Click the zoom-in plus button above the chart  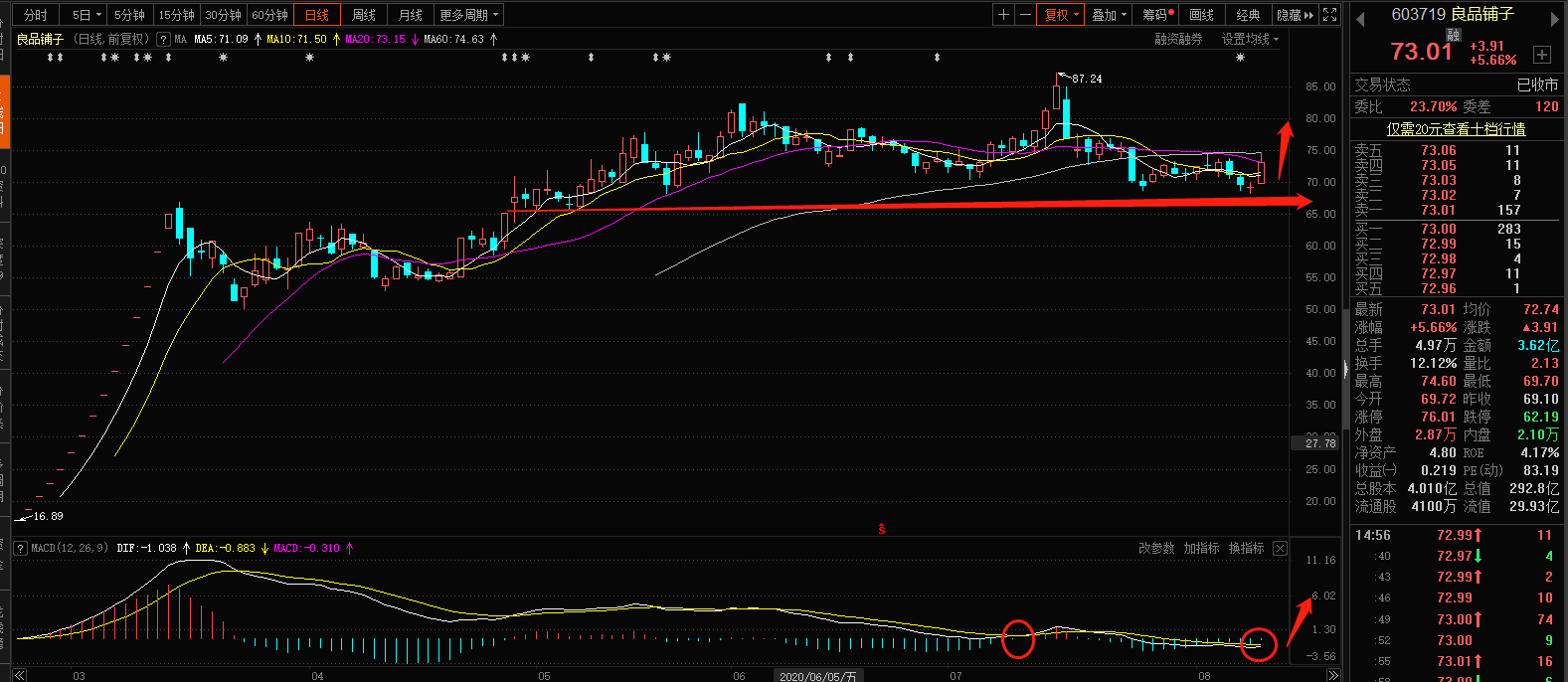[1004, 15]
